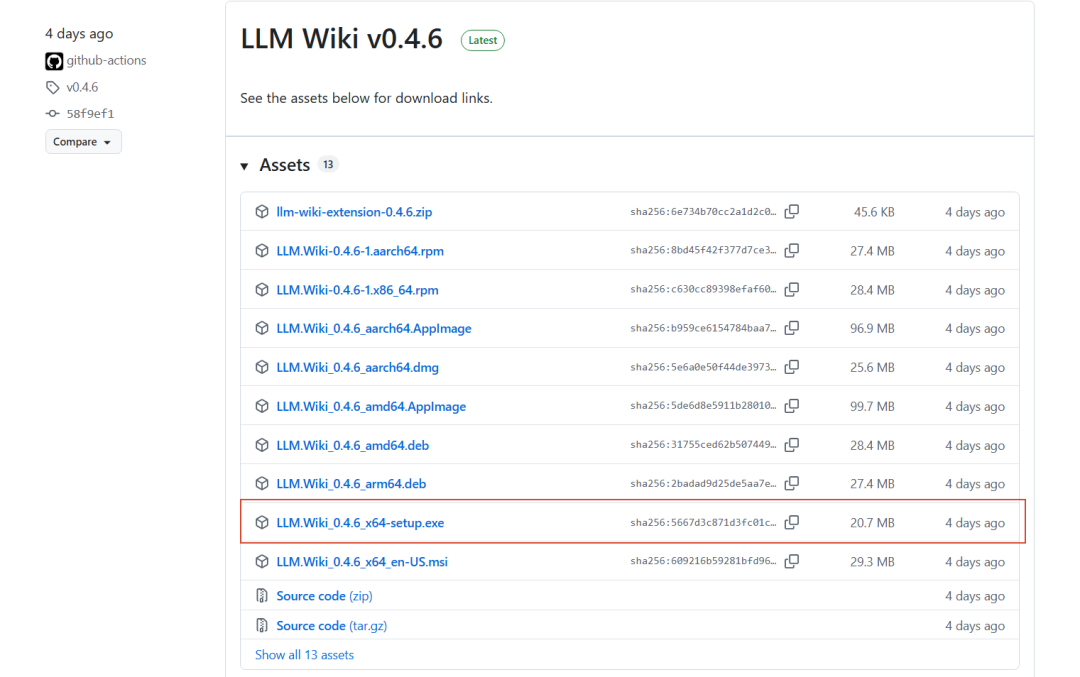Image resolution: width=1080 pixels, height=677 pixels.
Task: Click the Latest badge
Action: (483, 40)
